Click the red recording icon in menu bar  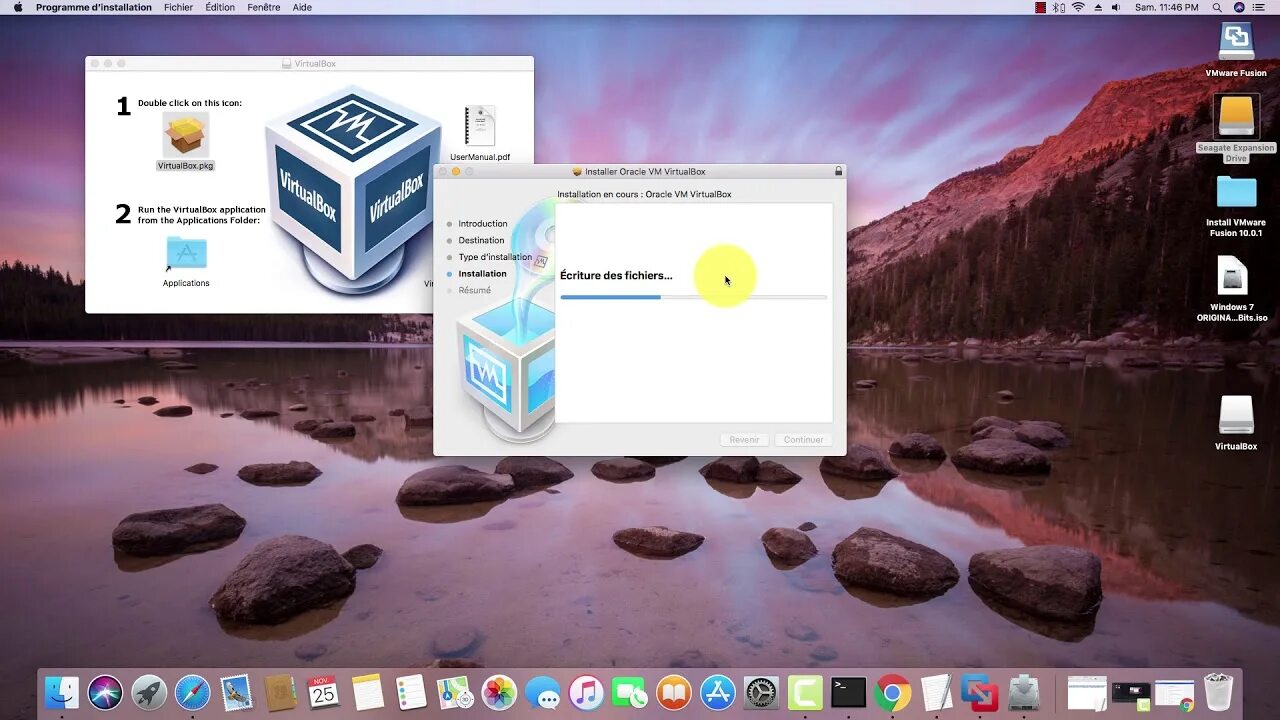pyautogui.click(x=1040, y=7)
